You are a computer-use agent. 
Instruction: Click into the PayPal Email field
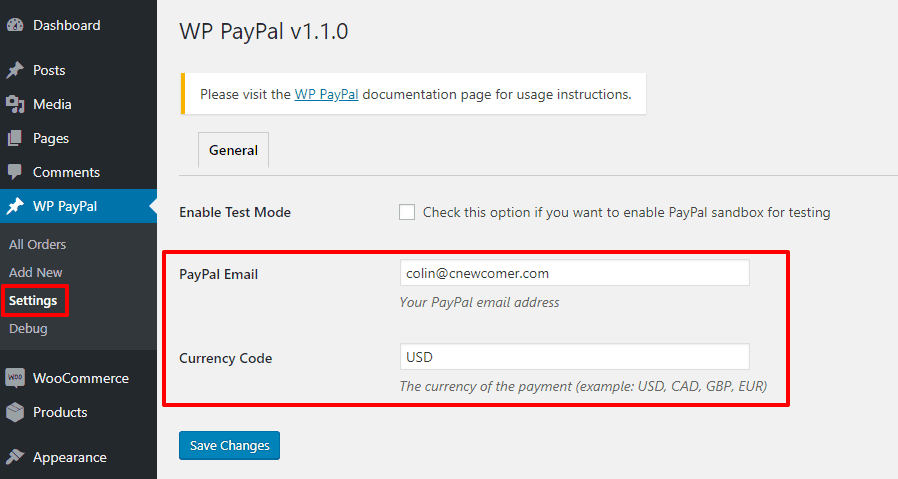pos(574,273)
